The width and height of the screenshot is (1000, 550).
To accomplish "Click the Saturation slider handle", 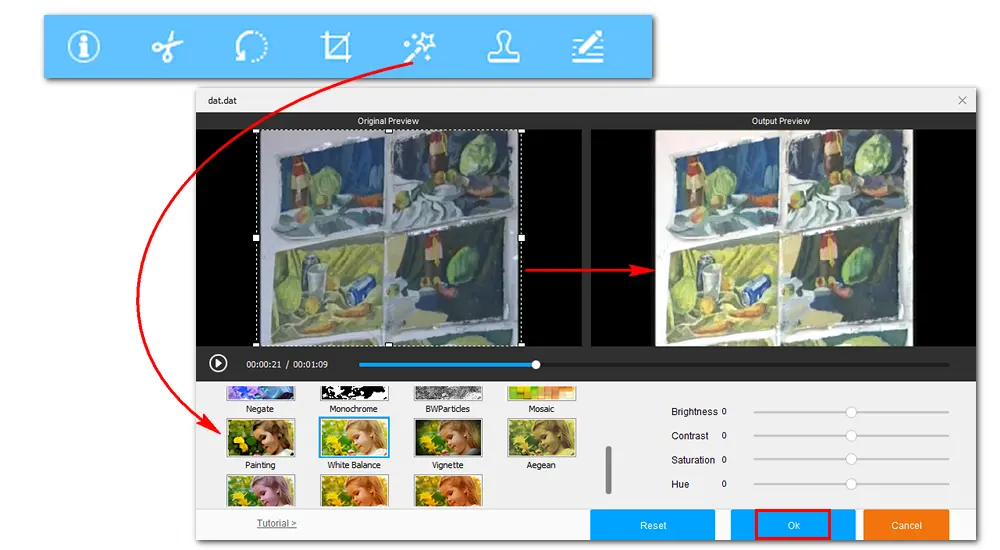I will pos(851,459).
